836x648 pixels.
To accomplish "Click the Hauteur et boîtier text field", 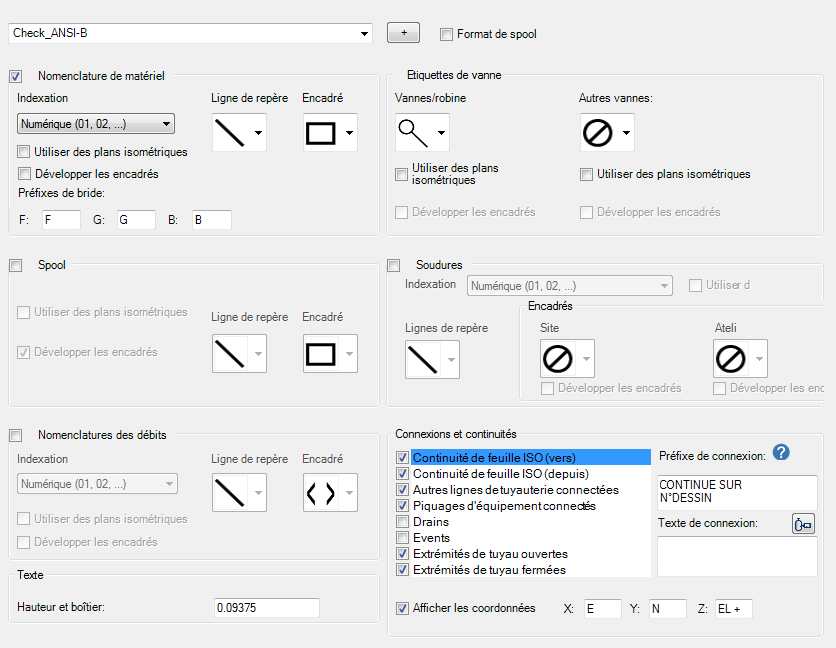I will tap(266, 608).
